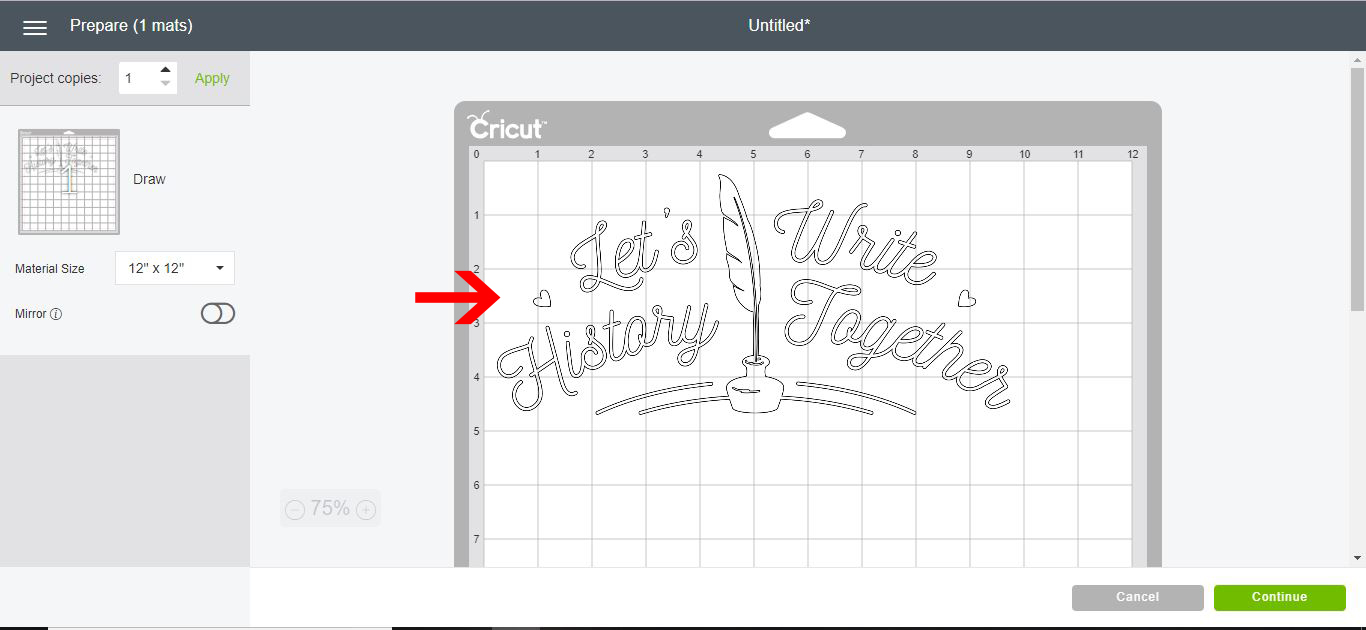Apply the project copies setting
This screenshot has width=1366, height=630.
(211, 77)
